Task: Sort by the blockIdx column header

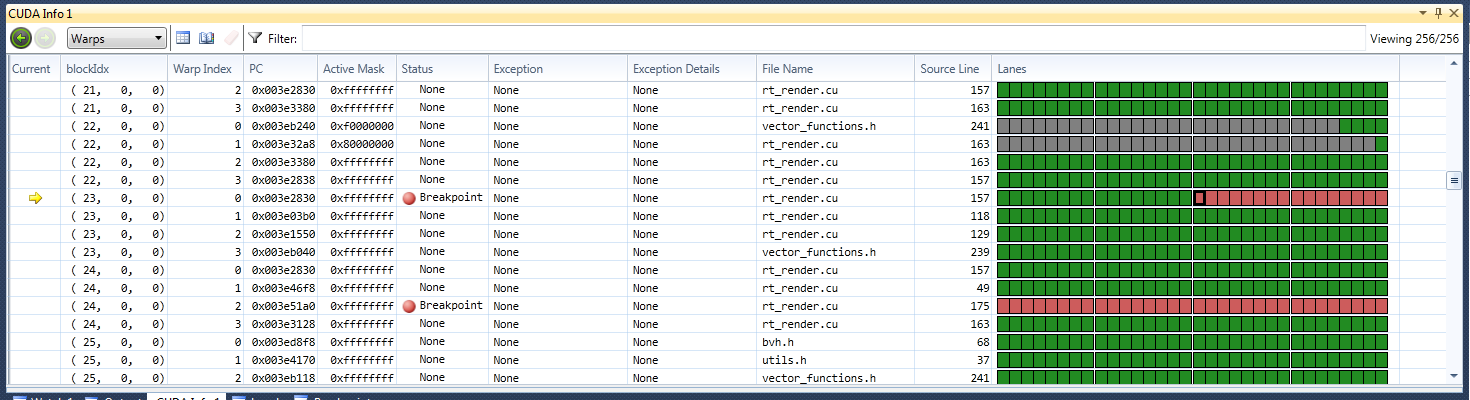Action: (88, 69)
